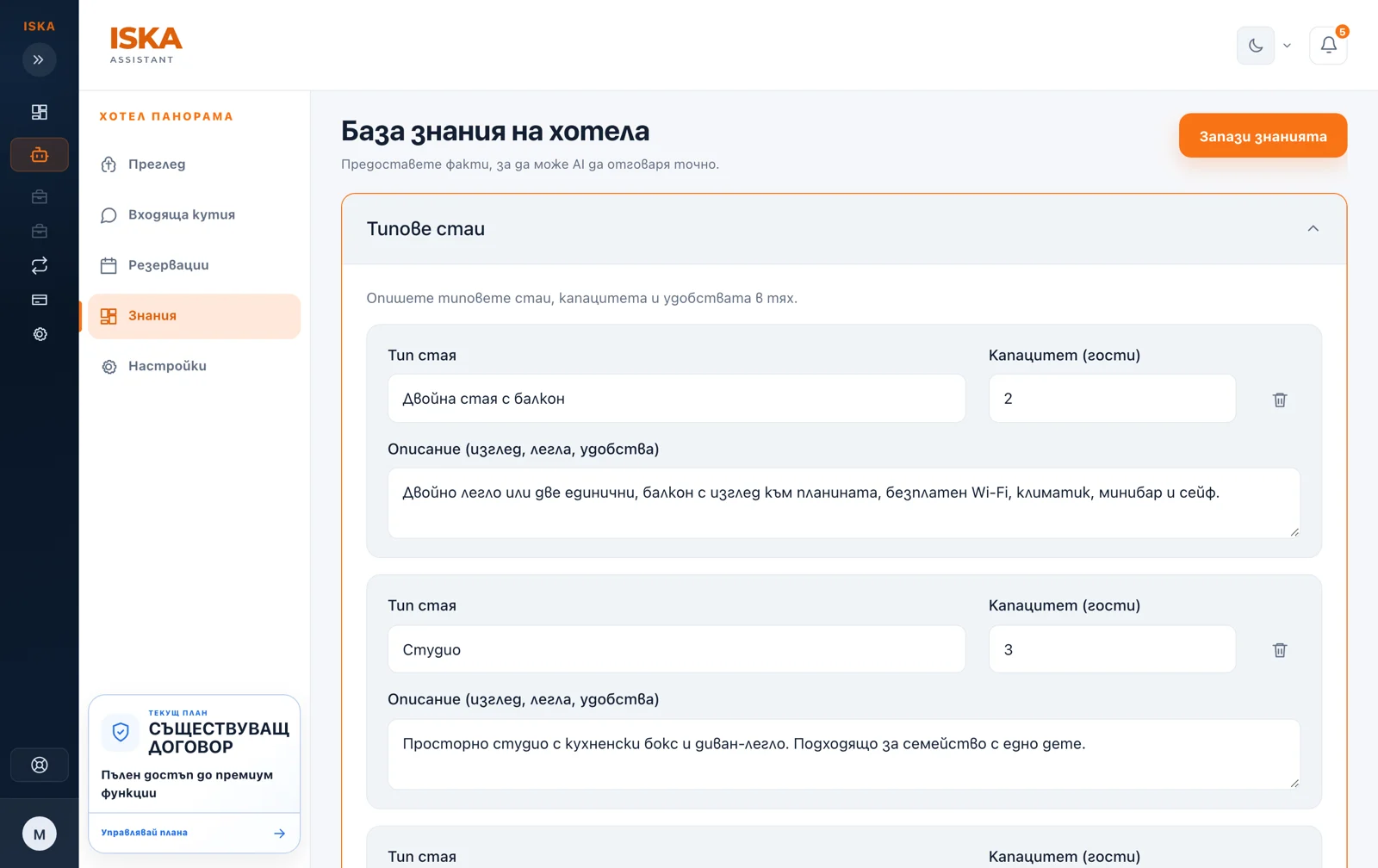Open the user avatar M
Viewport: 1378px width, 868px height.
(x=39, y=834)
